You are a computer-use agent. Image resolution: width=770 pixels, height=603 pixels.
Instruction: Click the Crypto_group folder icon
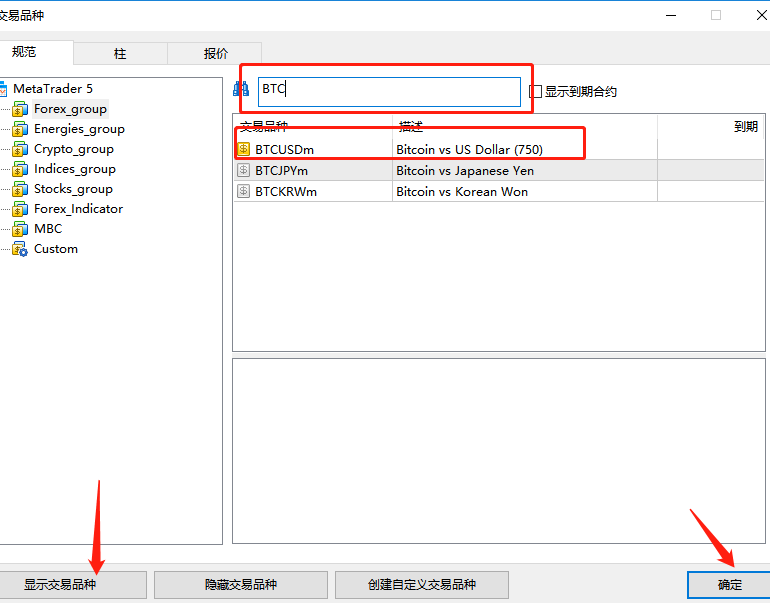[20, 149]
